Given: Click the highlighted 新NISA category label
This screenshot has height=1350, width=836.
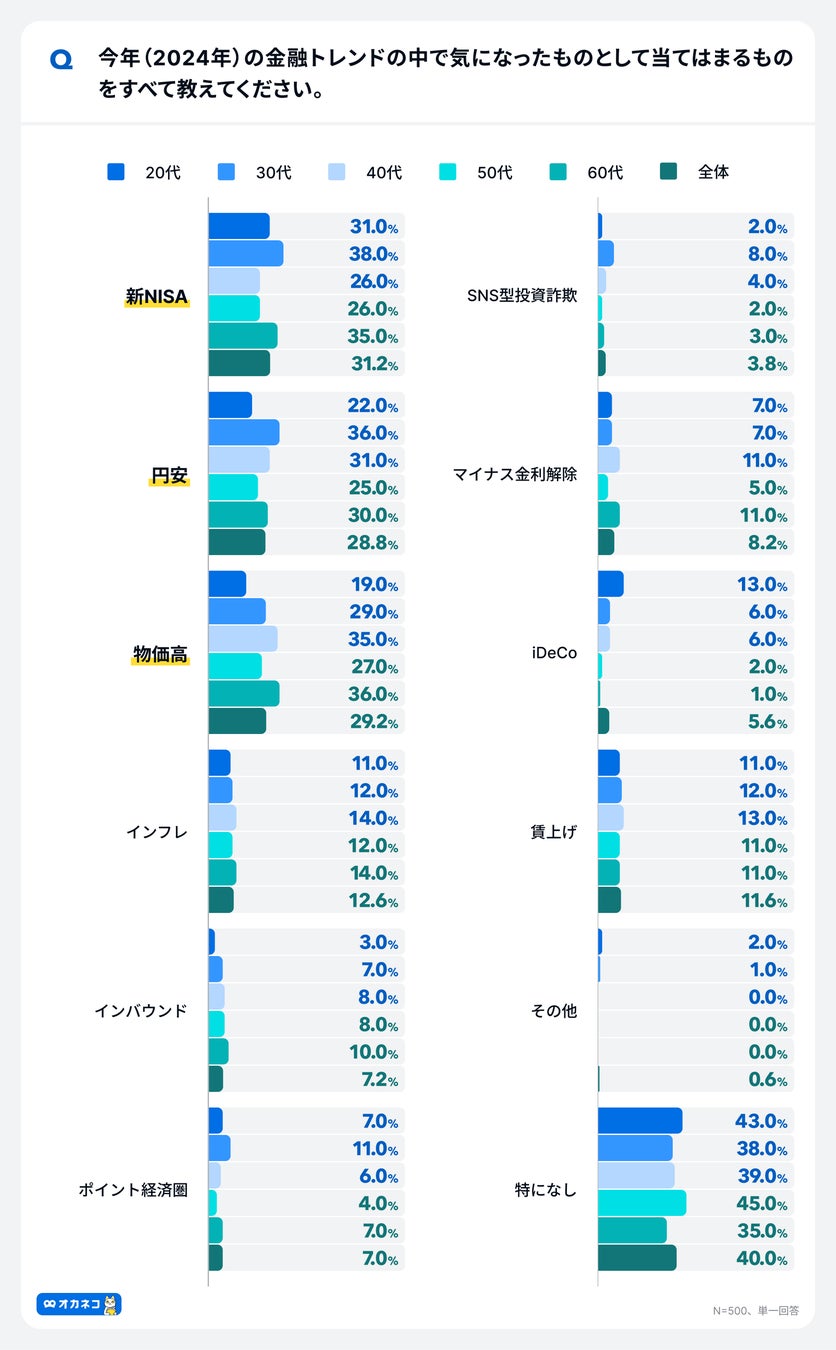Looking at the screenshot, I should click(157, 296).
